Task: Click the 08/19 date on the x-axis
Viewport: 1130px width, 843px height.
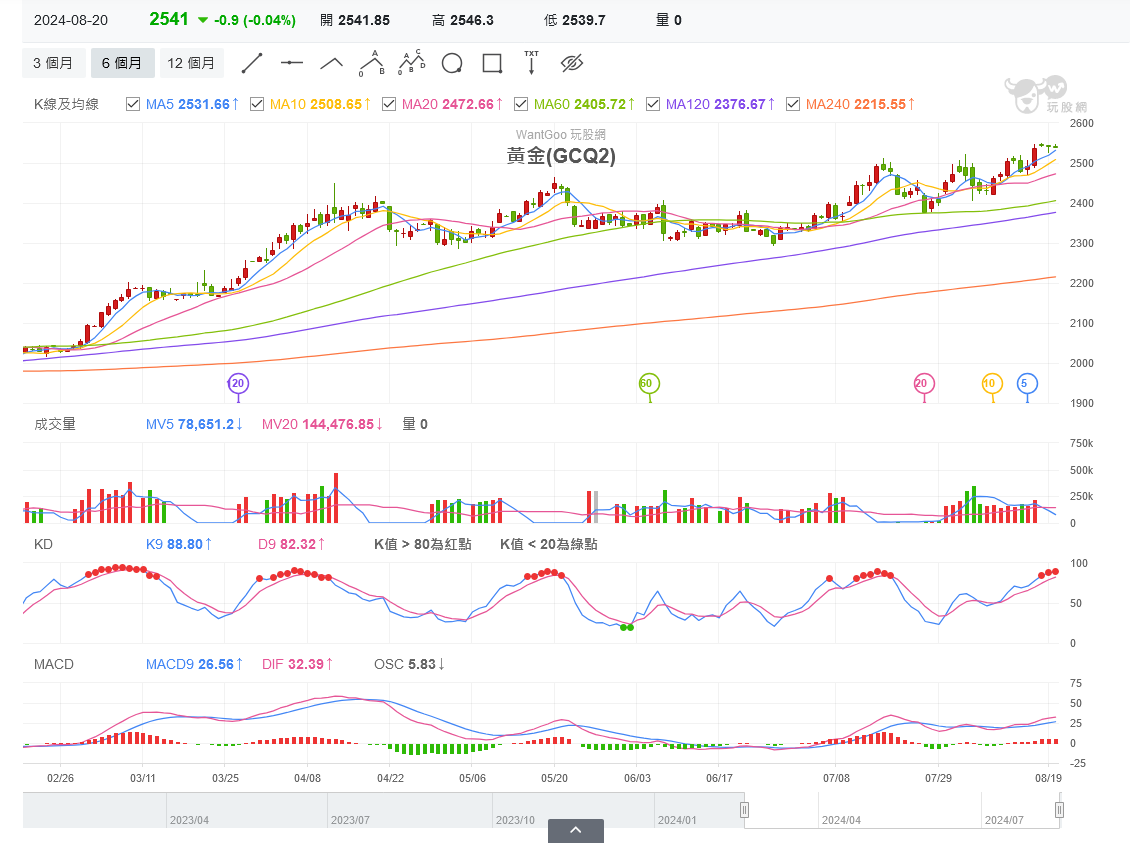Action: point(1049,778)
